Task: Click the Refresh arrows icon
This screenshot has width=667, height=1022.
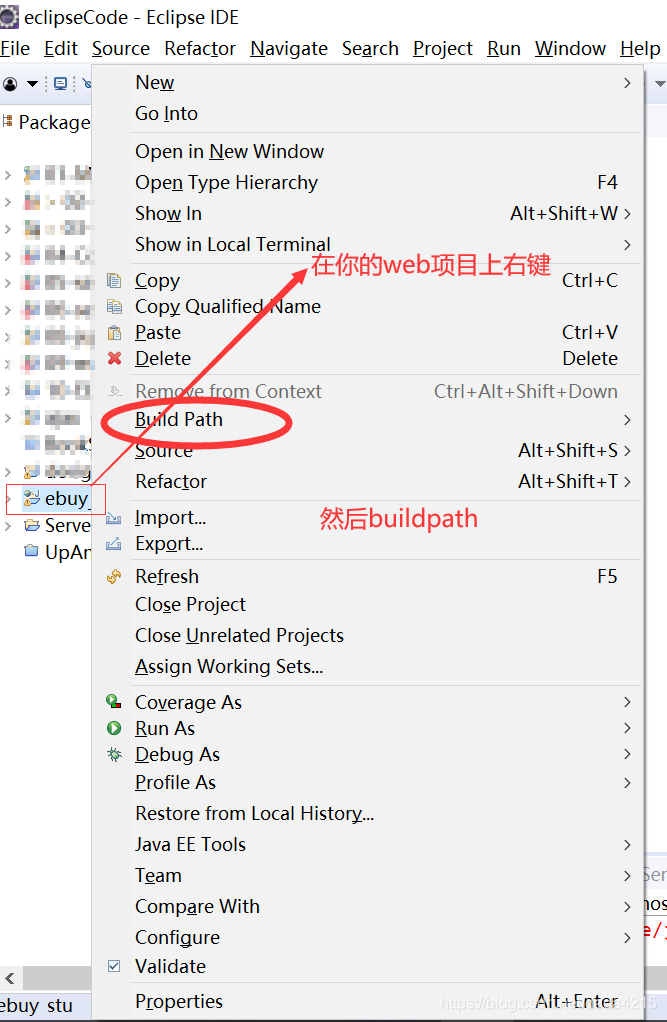Action: coord(114,576)
